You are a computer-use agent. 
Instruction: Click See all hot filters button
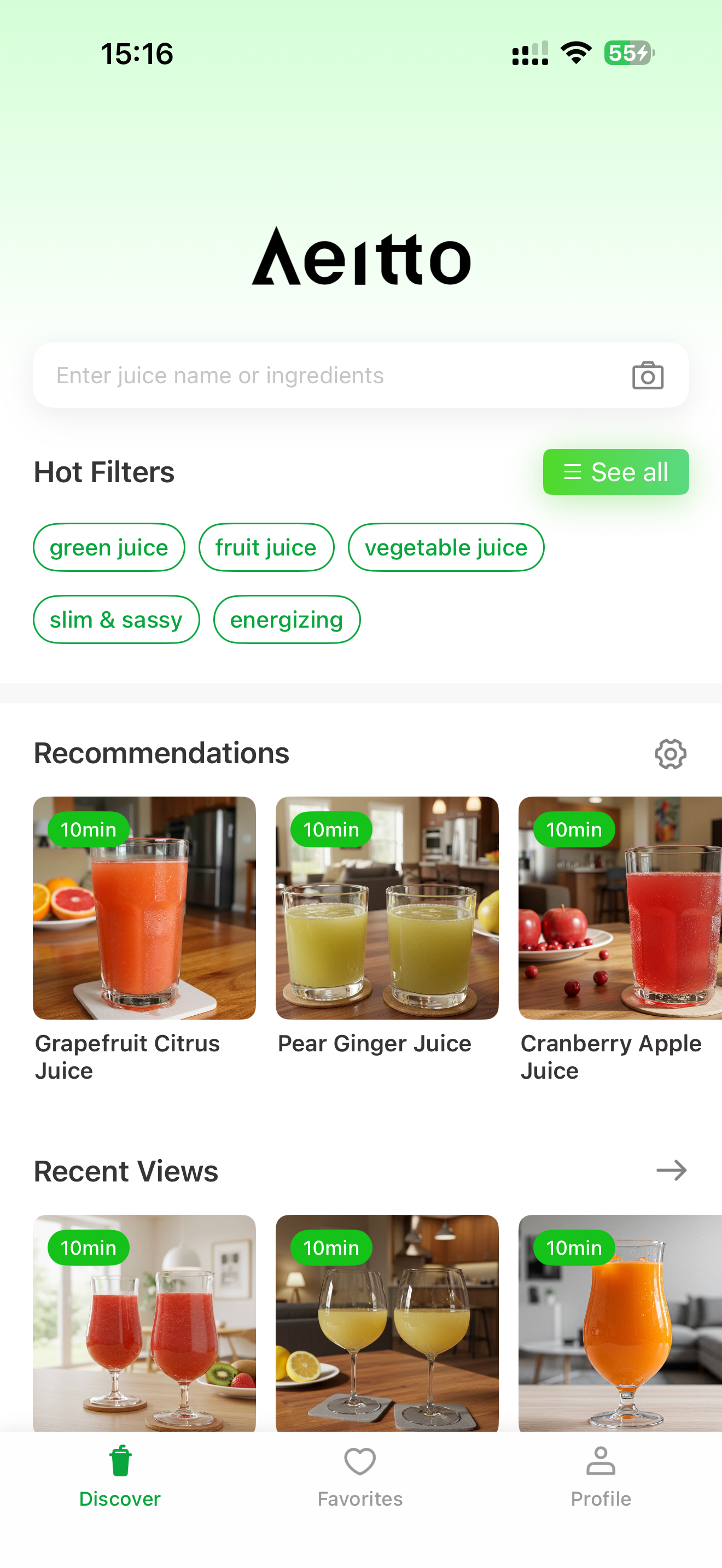(615, 472)
